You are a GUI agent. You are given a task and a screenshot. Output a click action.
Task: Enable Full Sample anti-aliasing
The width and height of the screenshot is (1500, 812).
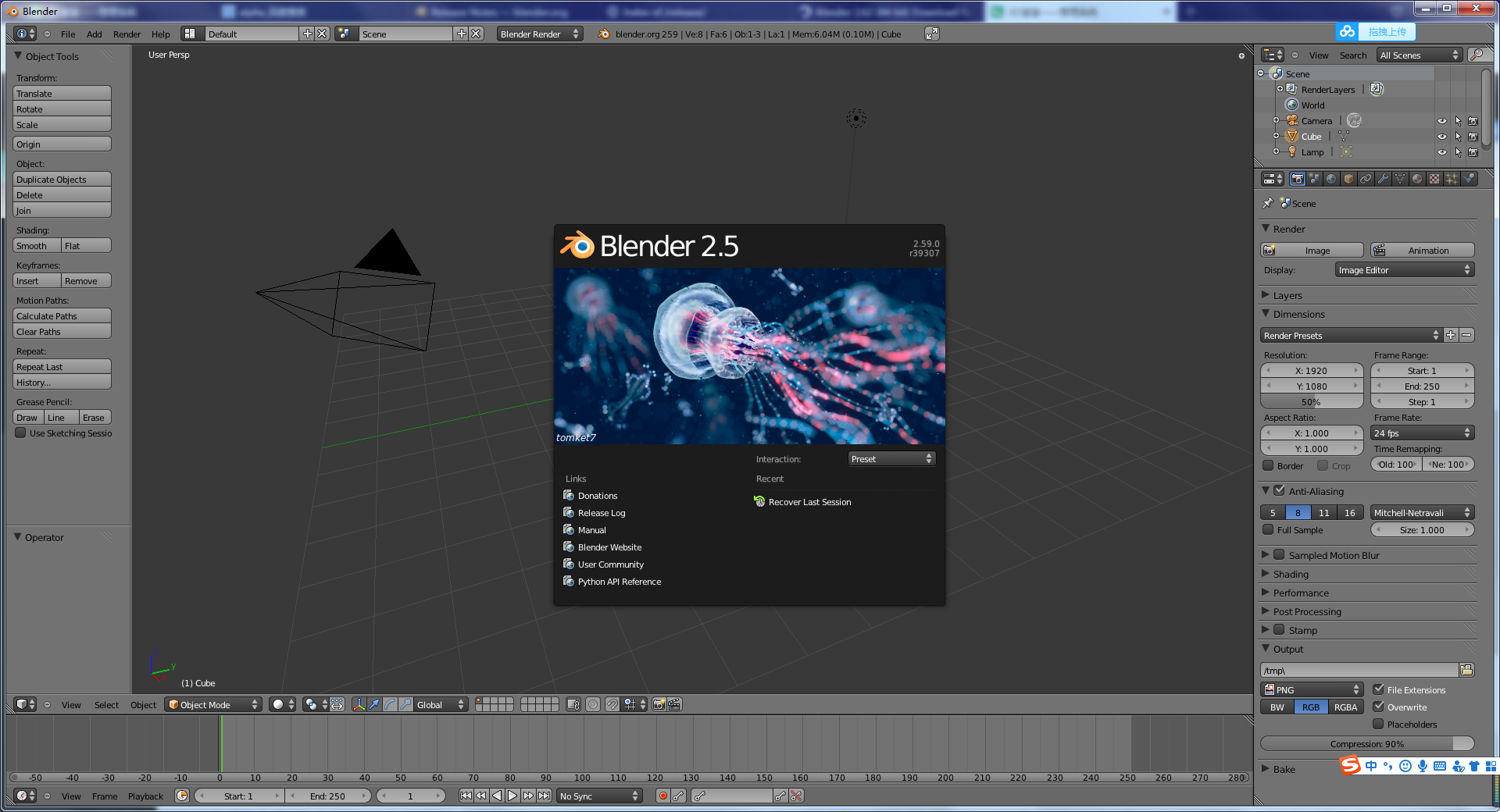coord(1268,529)
